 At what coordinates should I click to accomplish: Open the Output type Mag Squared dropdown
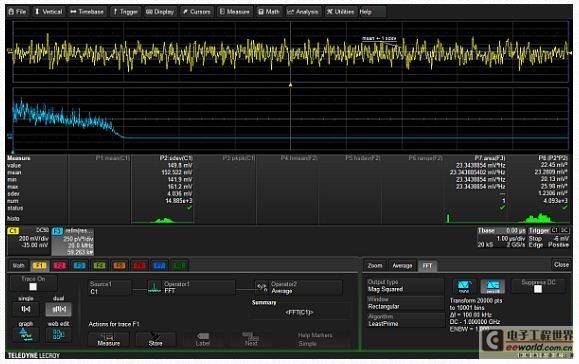(405, 286)
